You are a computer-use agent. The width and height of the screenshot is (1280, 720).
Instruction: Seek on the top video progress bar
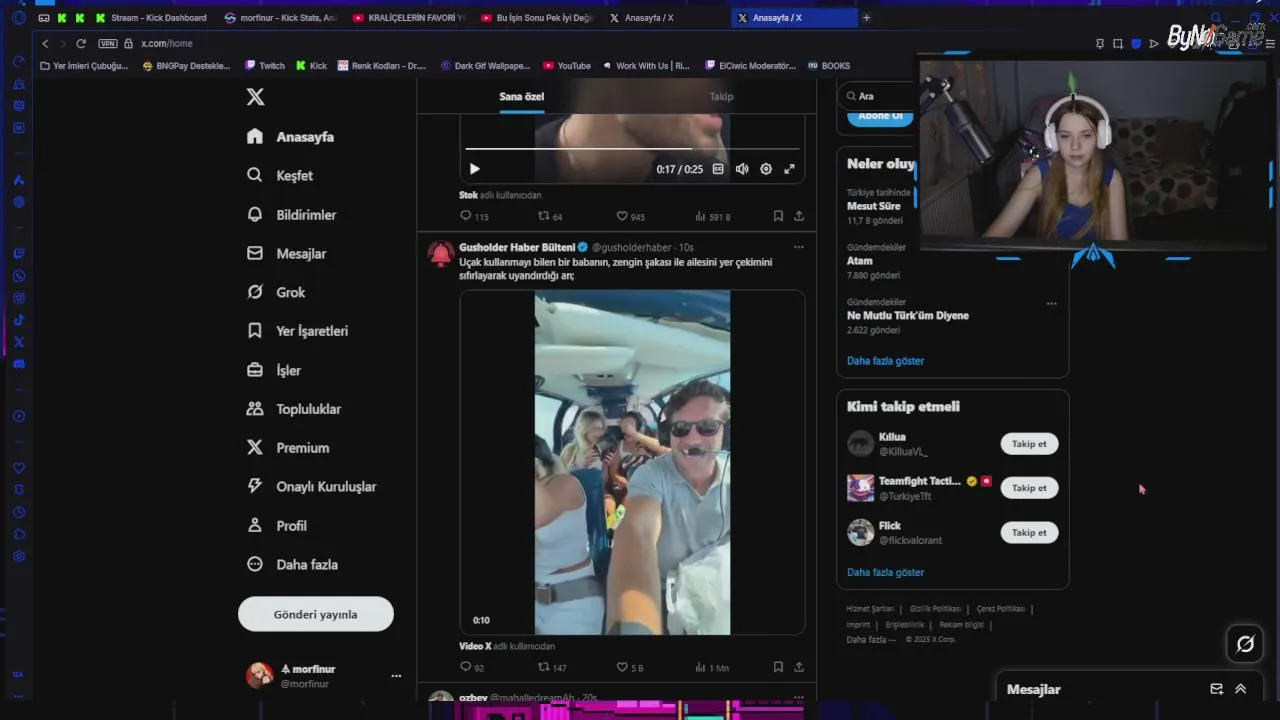[632, 149]
